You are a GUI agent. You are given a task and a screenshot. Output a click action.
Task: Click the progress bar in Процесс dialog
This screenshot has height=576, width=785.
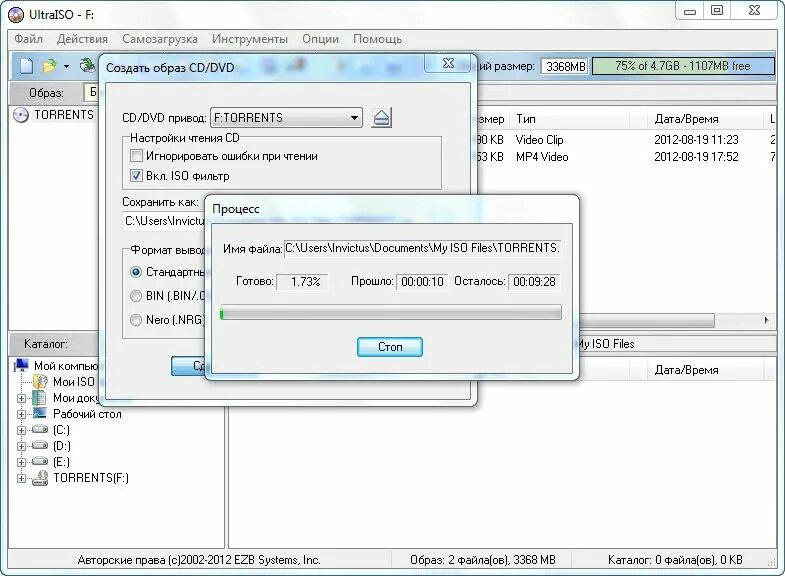[390, 313]
